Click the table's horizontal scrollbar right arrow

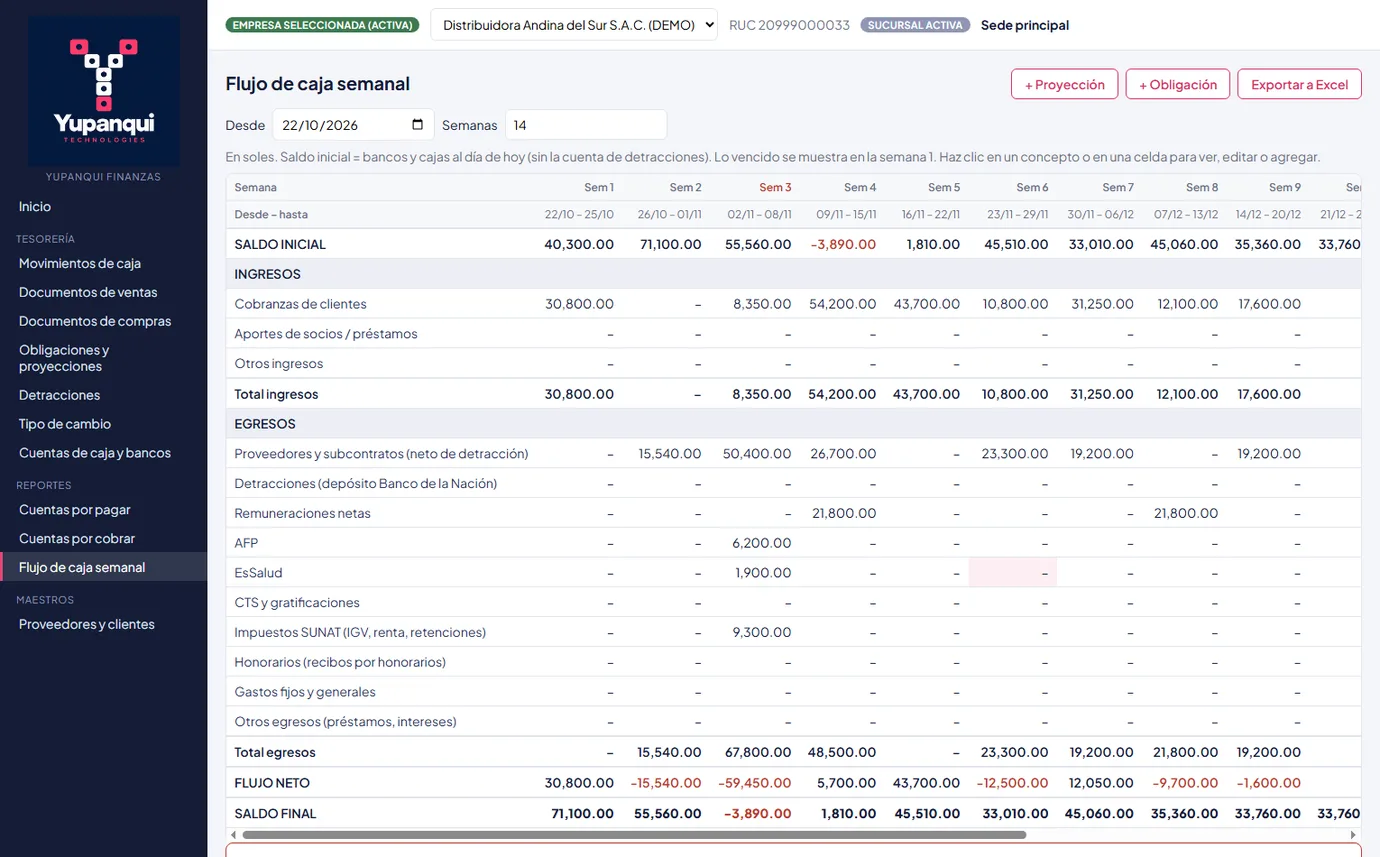click(1354, 834)
